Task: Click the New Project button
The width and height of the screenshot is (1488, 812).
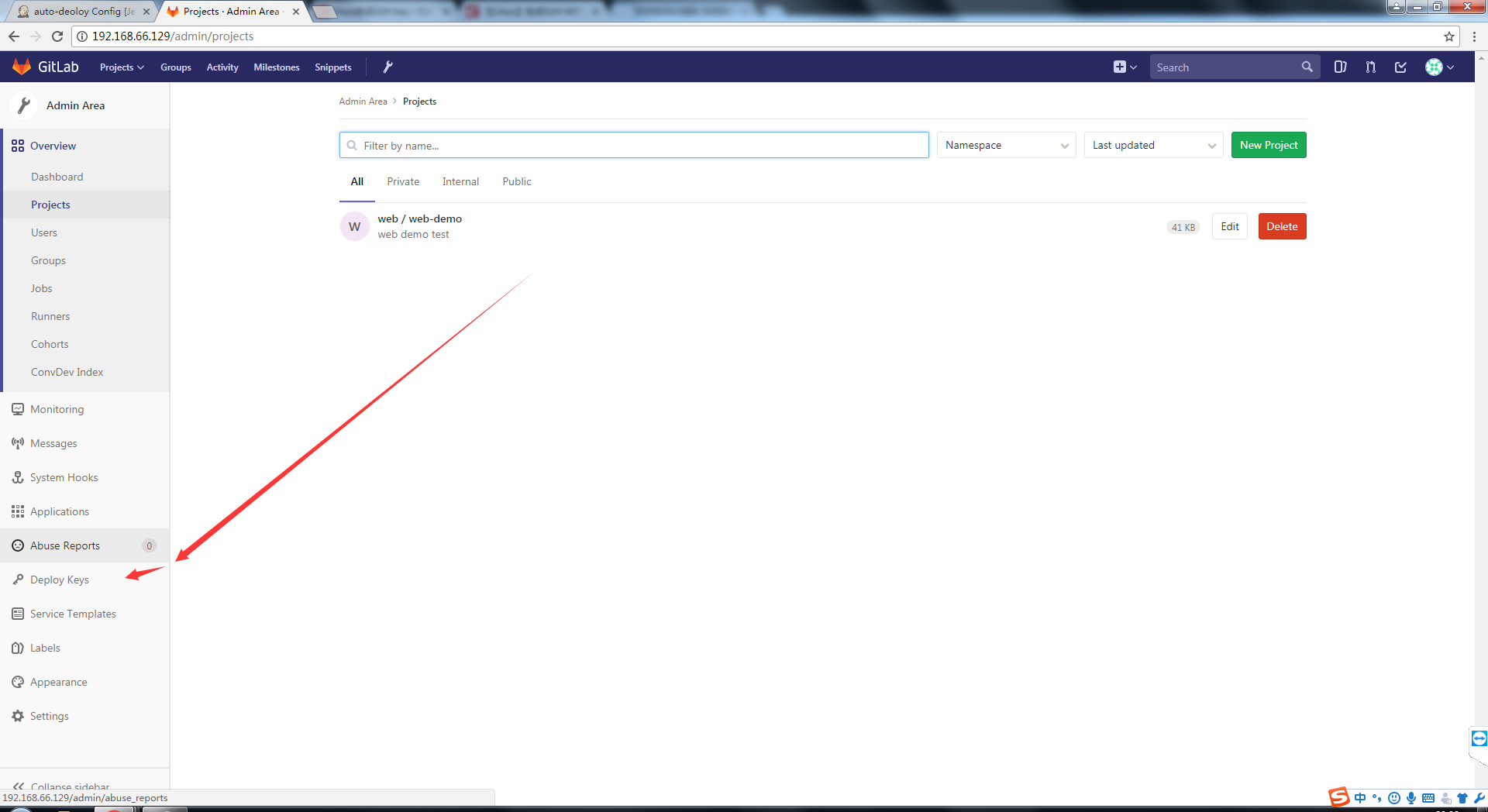Action: (1269, 145)
